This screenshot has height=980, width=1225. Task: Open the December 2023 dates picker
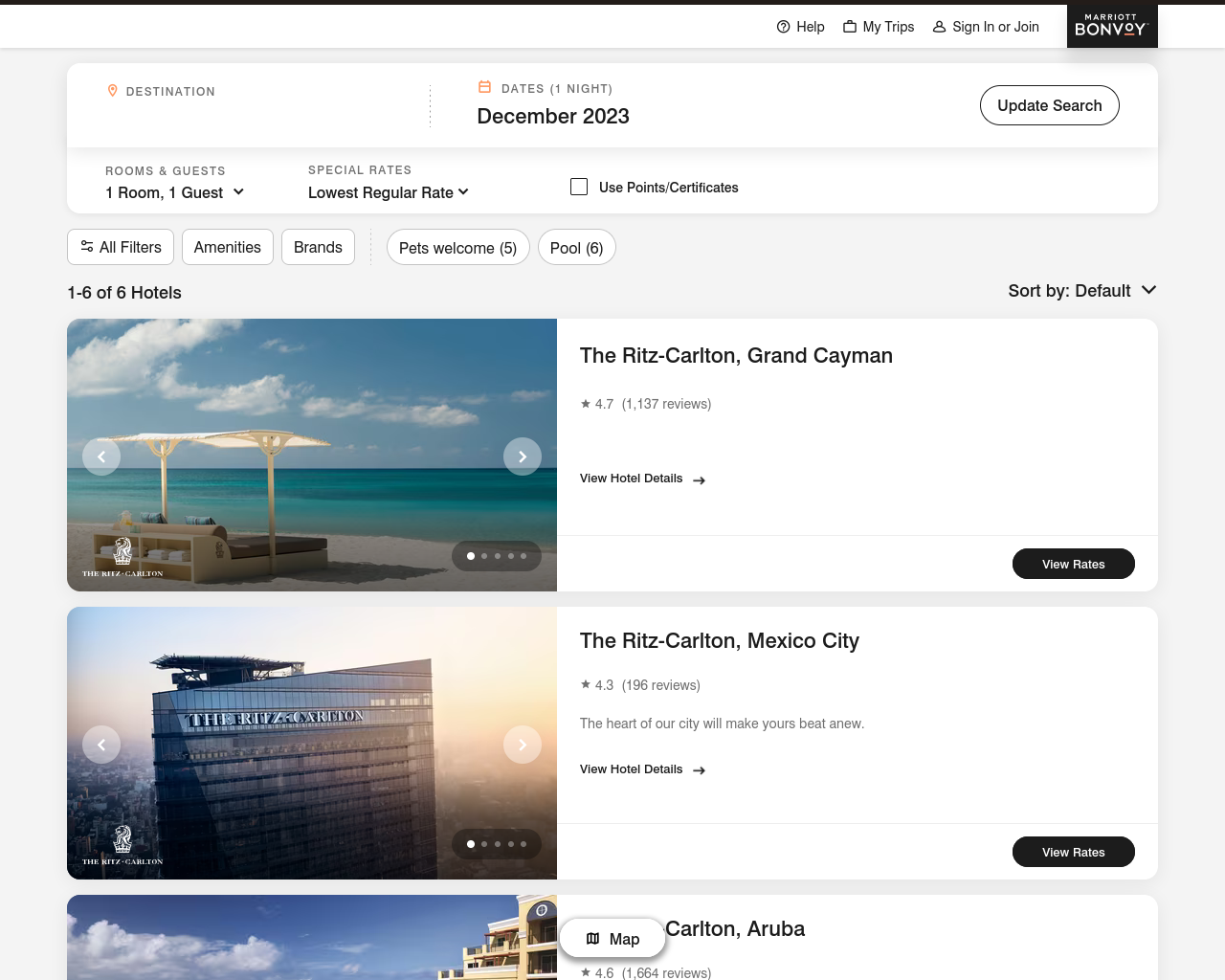[553, 116]
